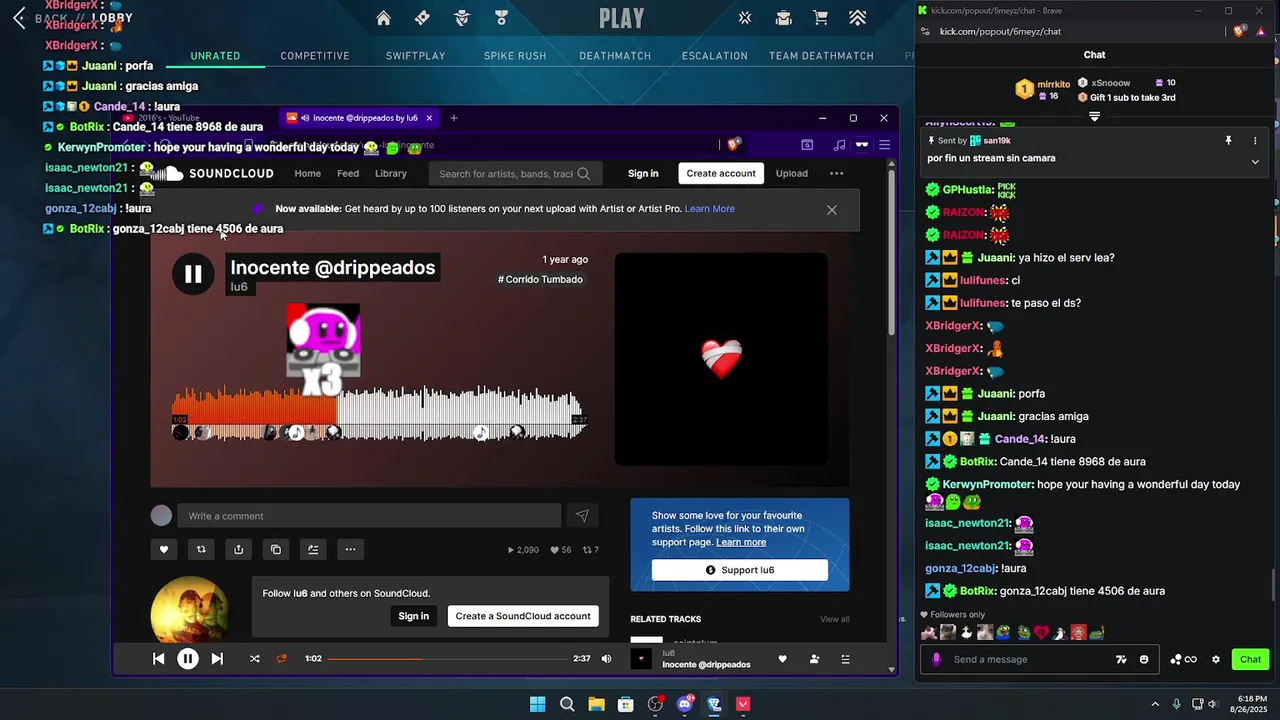Unpin the pinned message via pin icon
The height and width of the screenshot is (720, 1280).
[x=1229, y=141]
